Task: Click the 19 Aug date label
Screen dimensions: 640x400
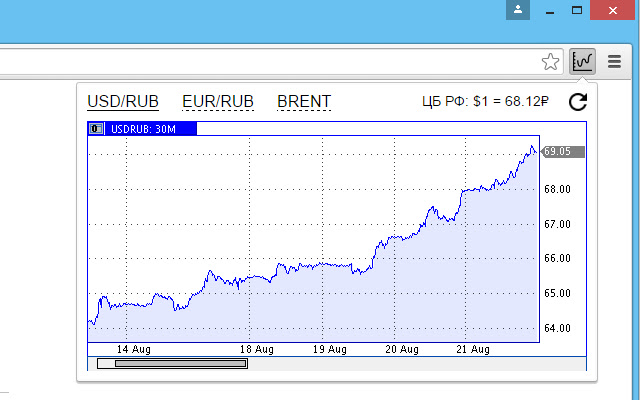Action: click(330, 350)
